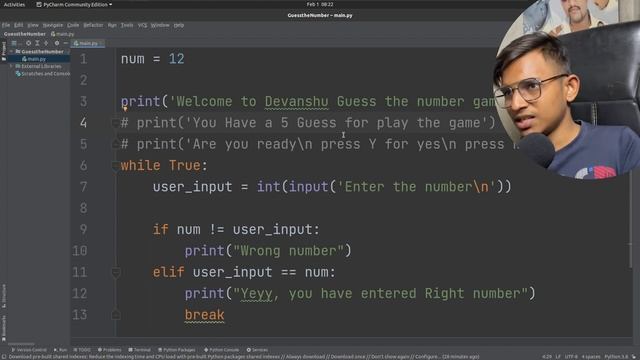Screen dimensions: 640x360
Task: Toggle the Project tool window stripe button
Action: click(4, 50)
